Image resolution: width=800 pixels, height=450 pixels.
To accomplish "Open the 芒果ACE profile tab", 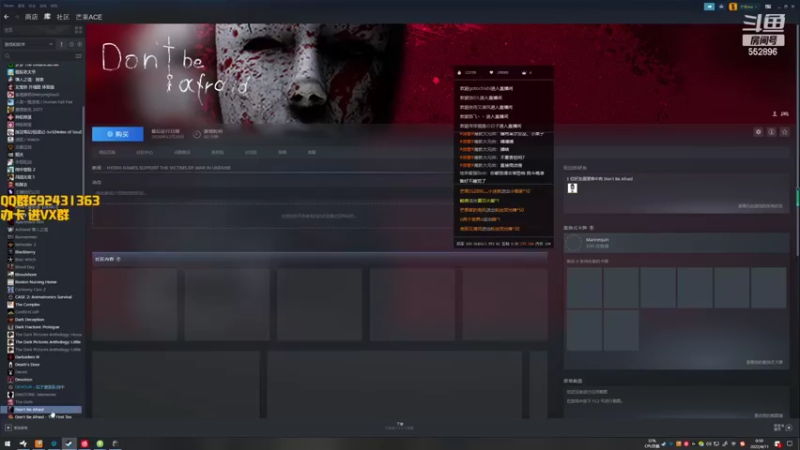I will coord(89,17).
